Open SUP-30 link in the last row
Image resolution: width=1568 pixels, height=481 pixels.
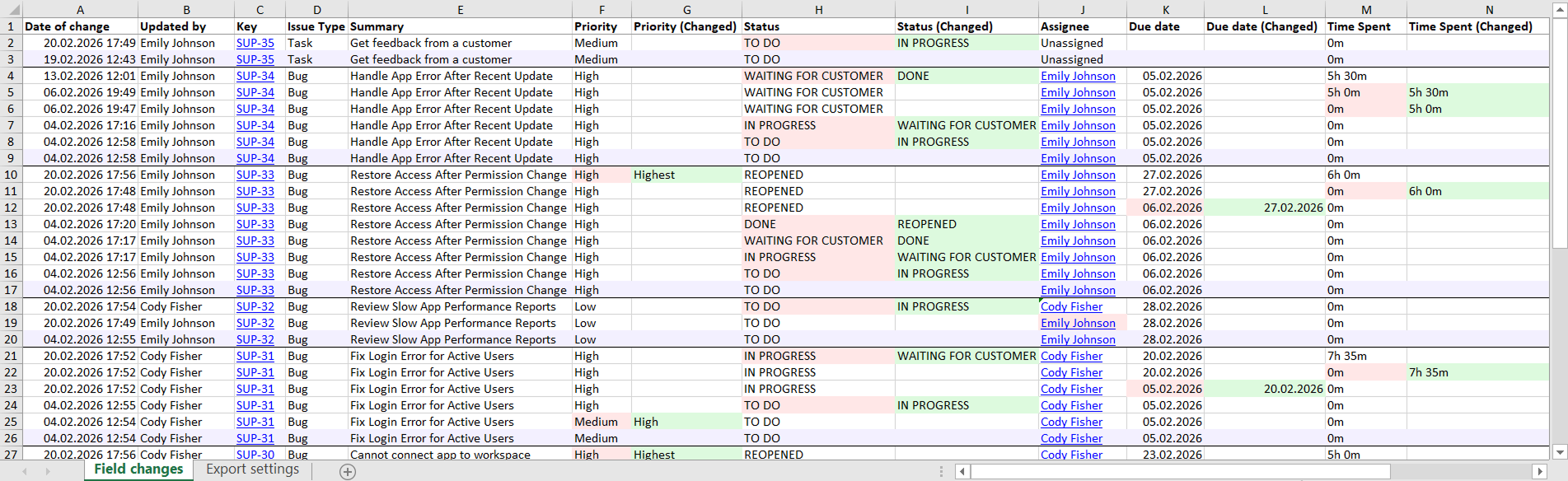pyautogui.click(x=255, y=454)
